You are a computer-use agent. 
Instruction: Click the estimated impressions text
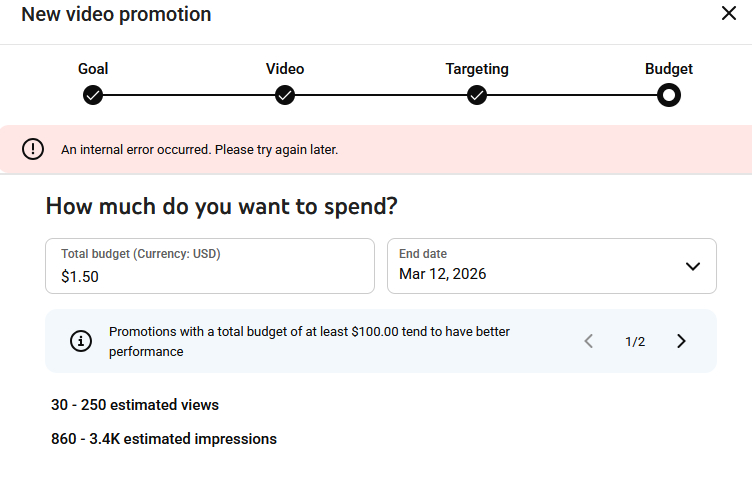[164, 439]
